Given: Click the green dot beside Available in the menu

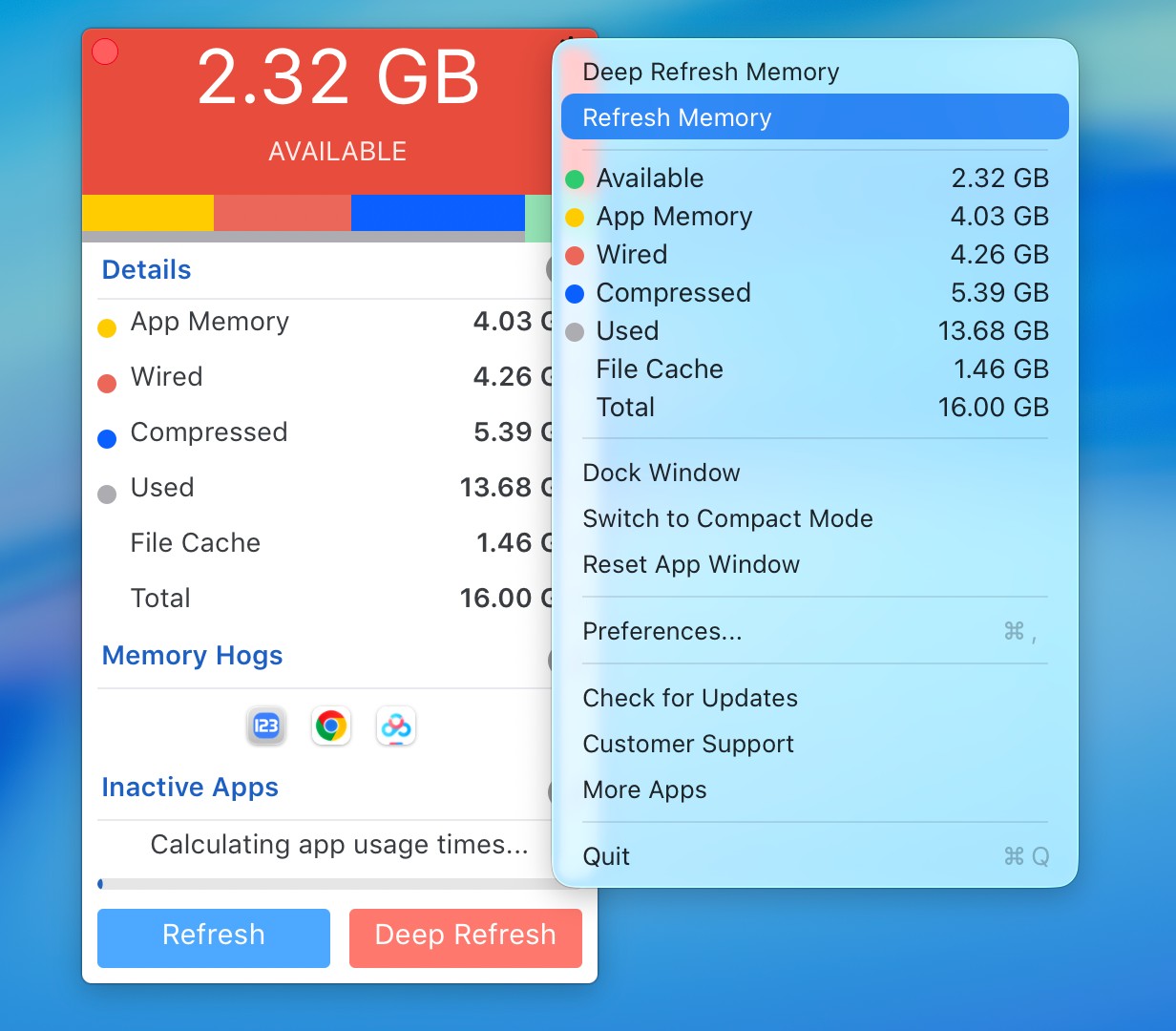Looking at the screenshot, I should (575, 179).
